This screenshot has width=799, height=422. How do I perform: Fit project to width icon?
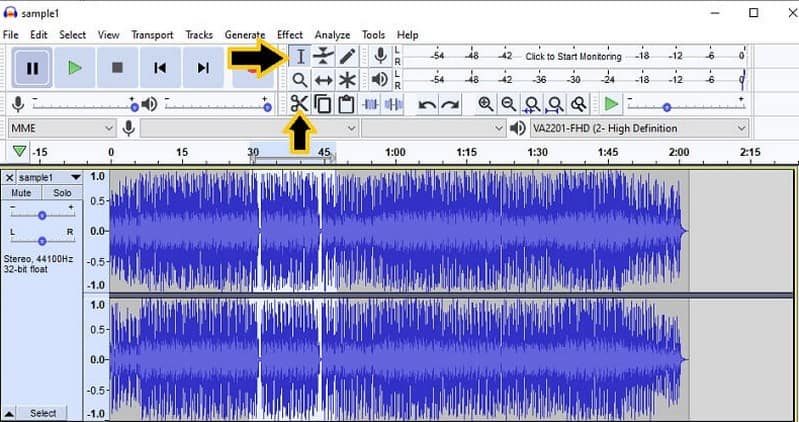[x=554, y=104]
